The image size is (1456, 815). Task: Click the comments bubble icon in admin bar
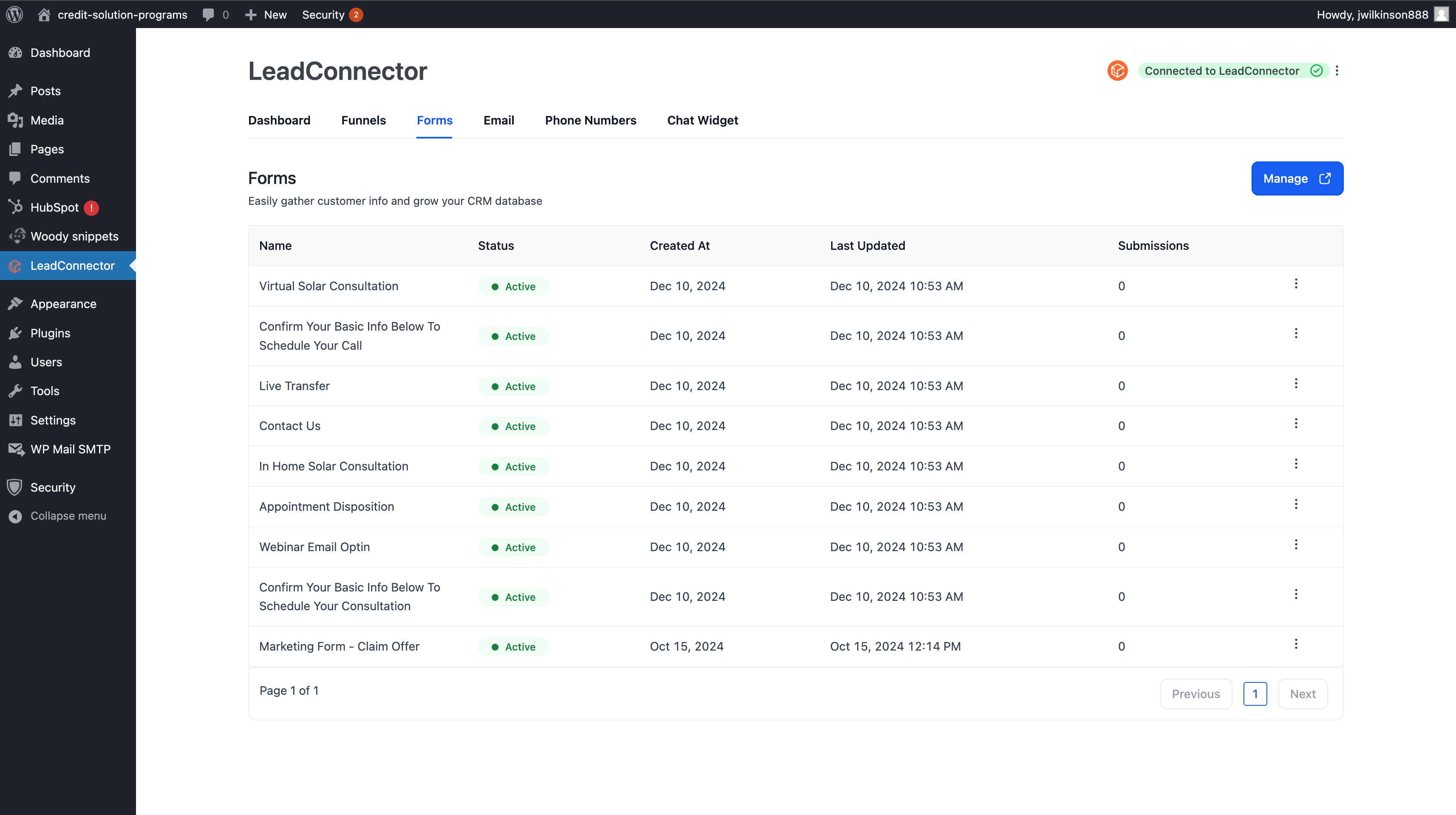(x=208, y=15)
